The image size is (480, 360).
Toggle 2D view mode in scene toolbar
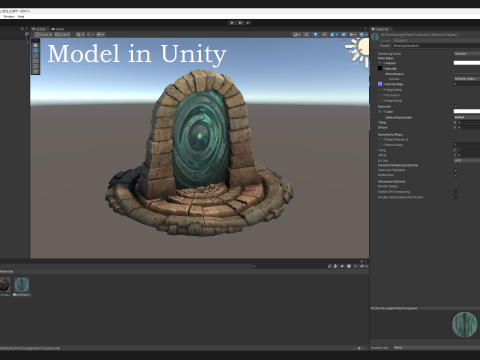(x=307, y=34)
